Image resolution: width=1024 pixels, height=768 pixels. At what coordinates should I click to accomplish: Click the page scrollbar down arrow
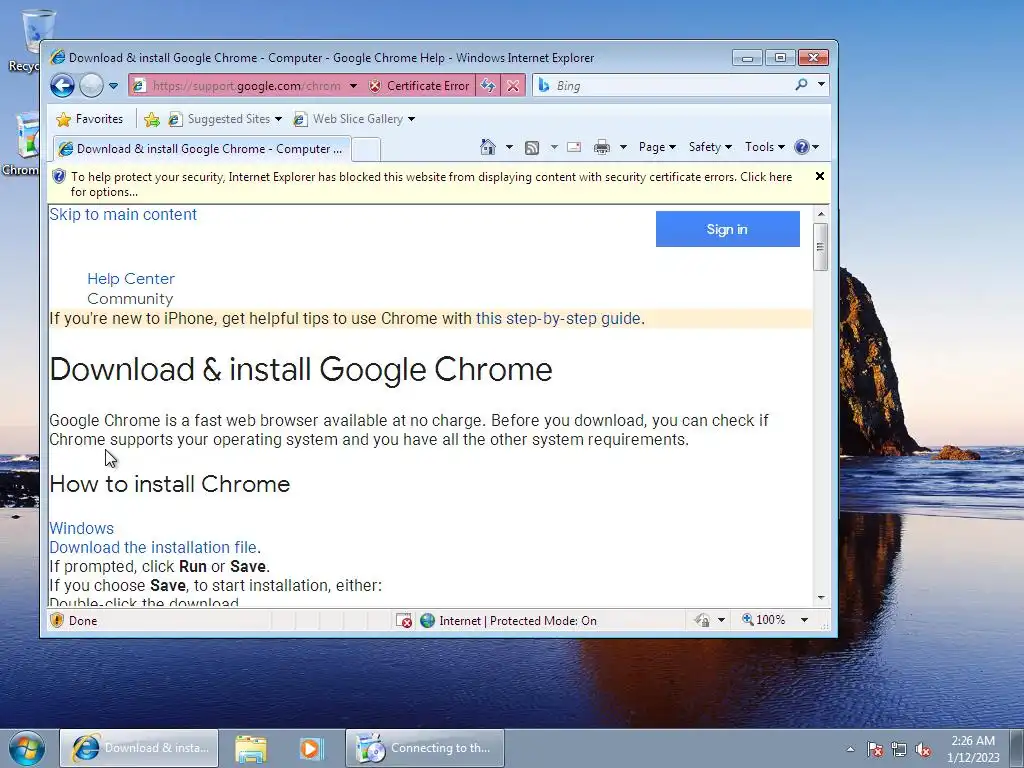pyautogui.click(x=821, y=598)
